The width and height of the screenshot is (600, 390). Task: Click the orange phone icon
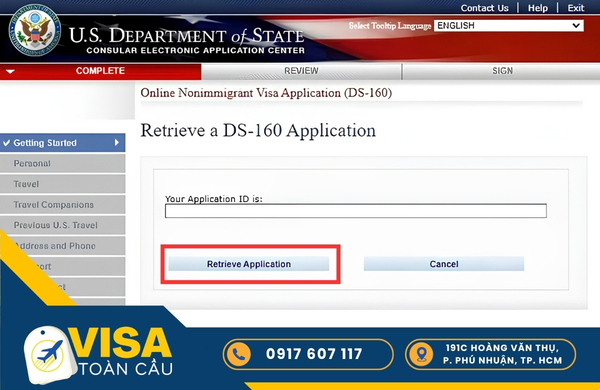(x=239, y=354)
